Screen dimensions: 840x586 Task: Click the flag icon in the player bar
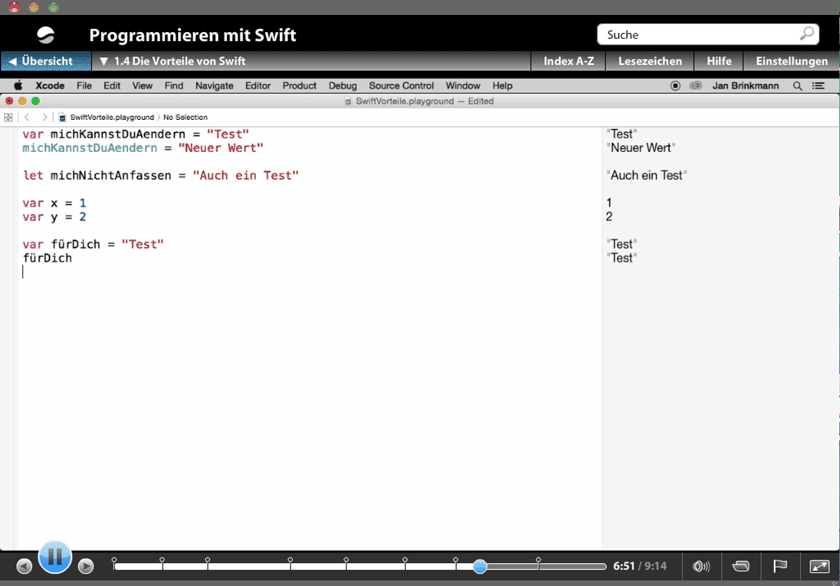point(781,567)
